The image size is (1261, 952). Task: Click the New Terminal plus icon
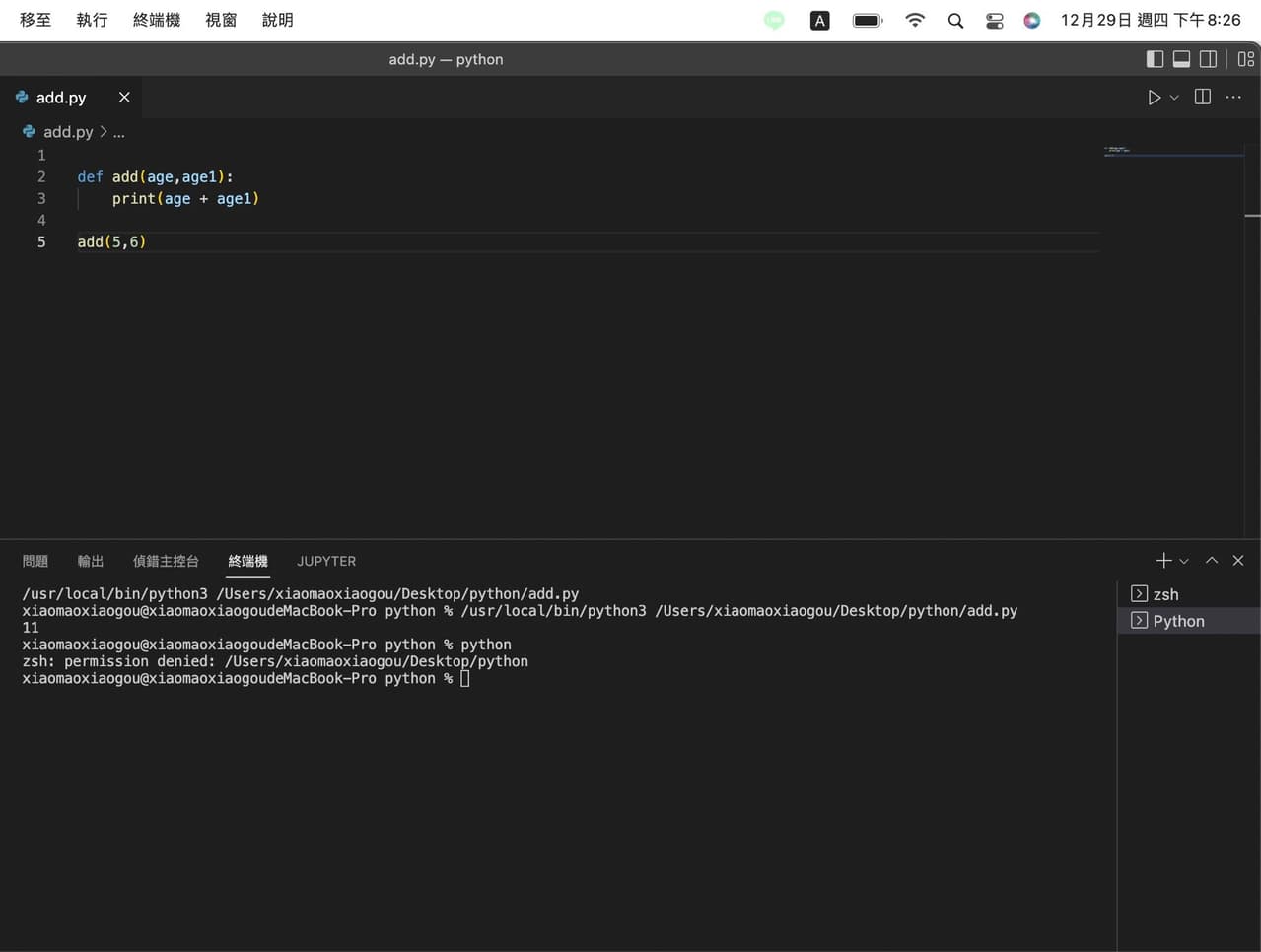click(x=1161, y=560)
